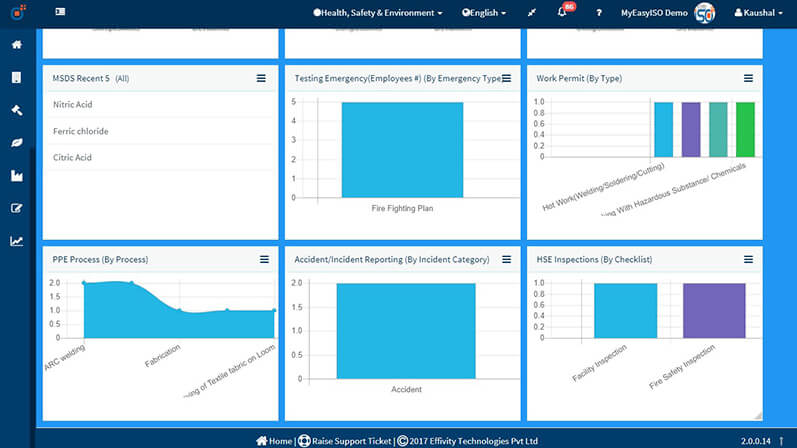Open the Work Permit panel hamburger menu
The width and height of the screenshot is (797, 448).
tap(748, 78)
